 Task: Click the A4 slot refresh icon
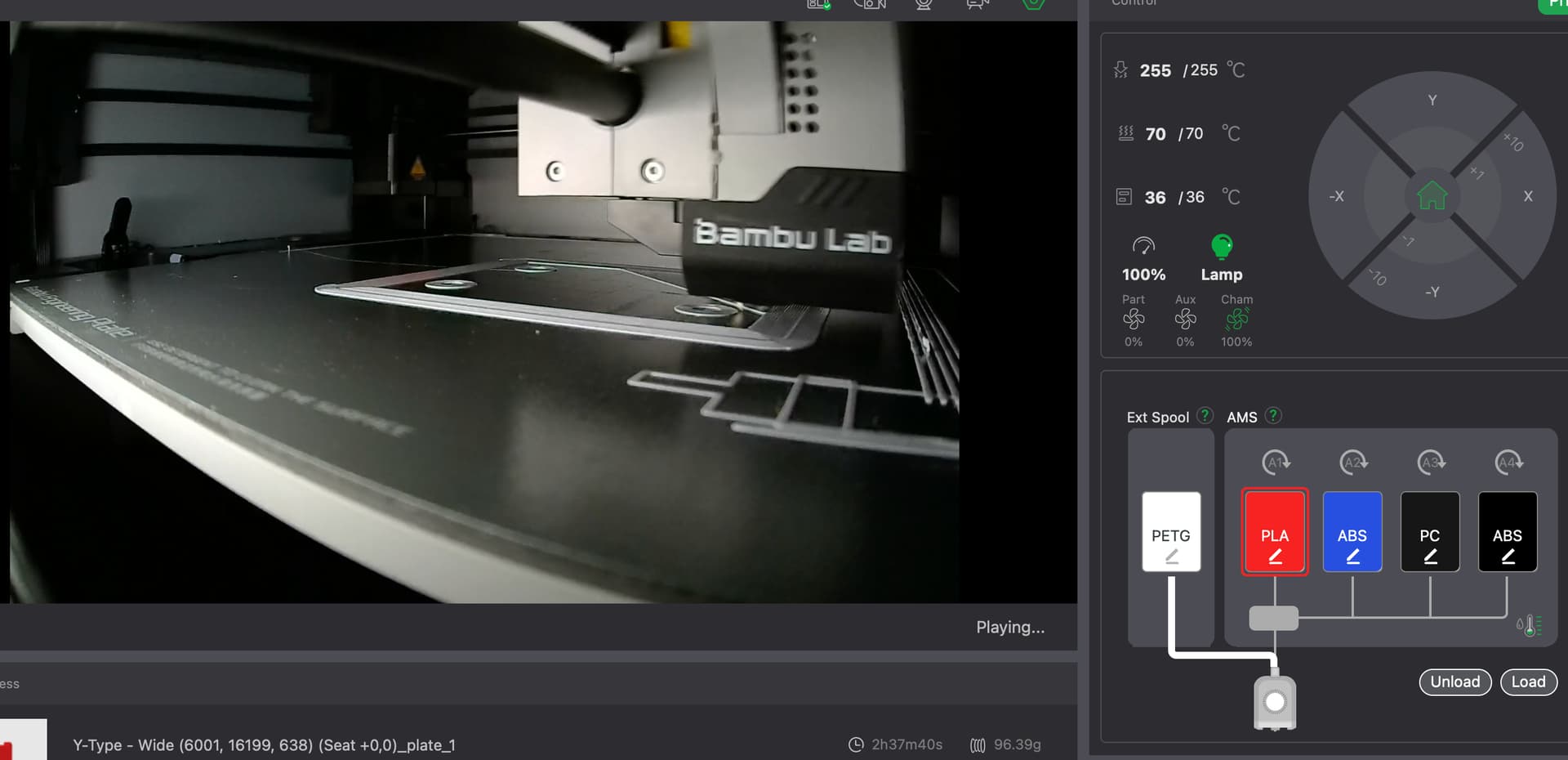(x=1508, y=463)
